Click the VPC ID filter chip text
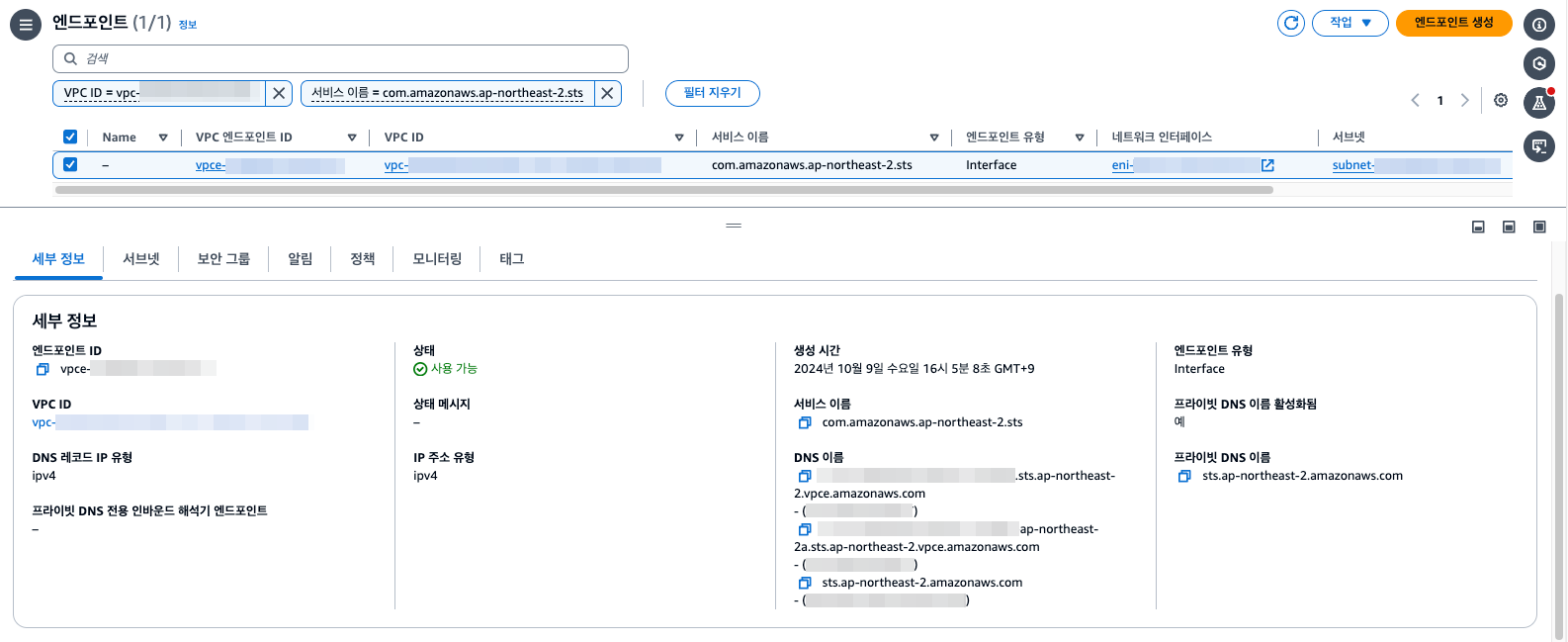The image size is (1568, 642). [x=158, y=93]
